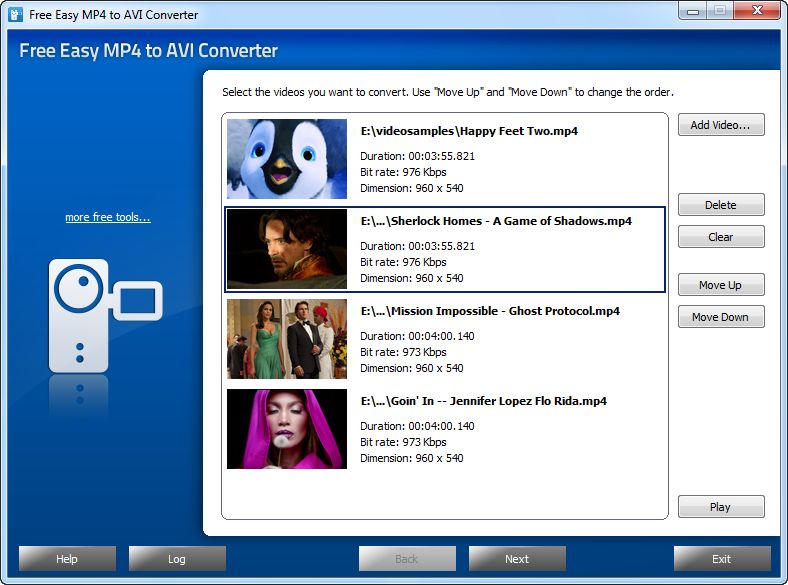The width and height of the screenshot is (788, 585).
Task: Close the converter window
Action: point(757,11)
